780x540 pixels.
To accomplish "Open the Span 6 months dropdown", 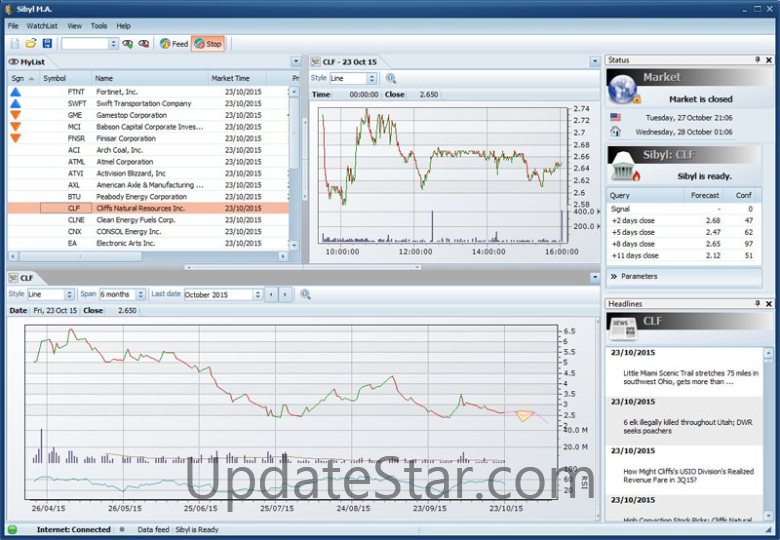I will pyautogui.click(x=122, y=294).
